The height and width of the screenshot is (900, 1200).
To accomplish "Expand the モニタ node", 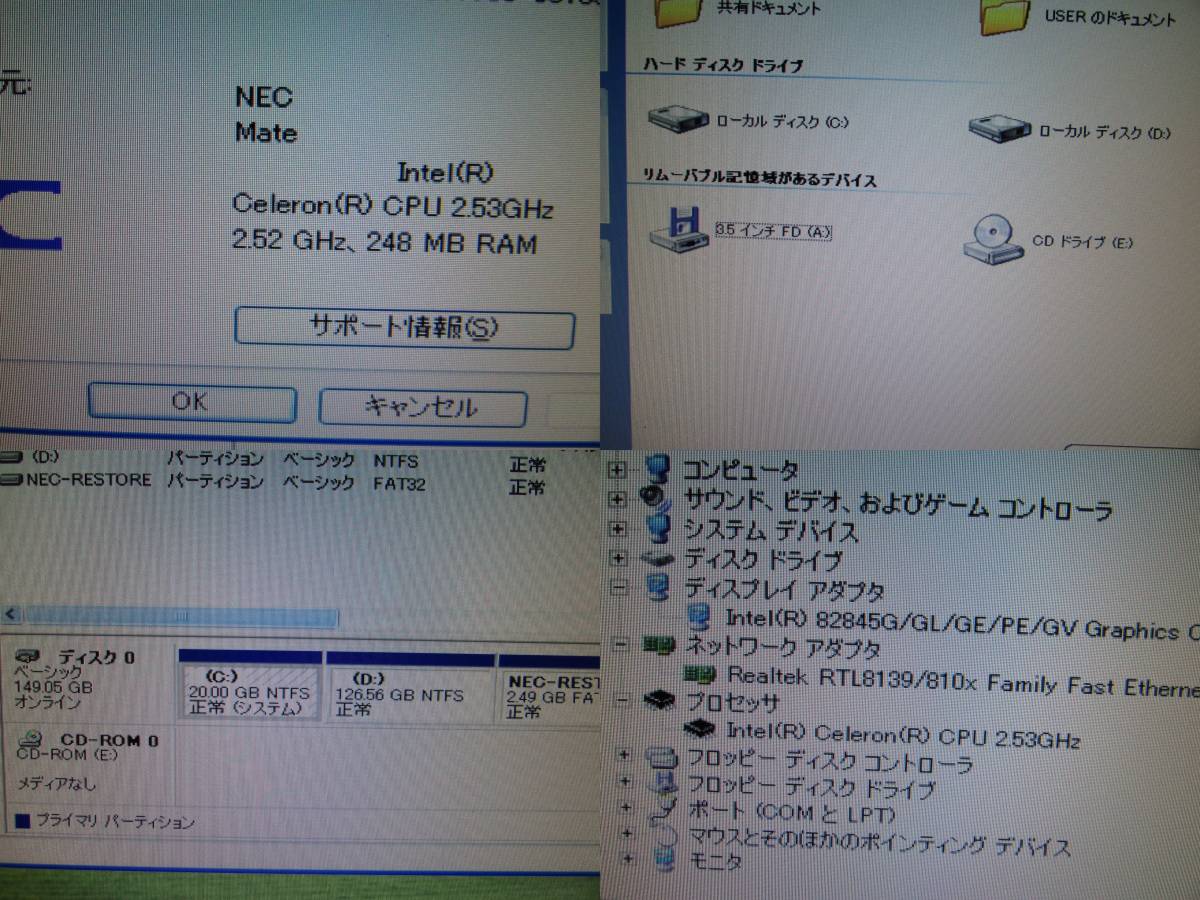I will pyautogui.click(x=628, y=857).
